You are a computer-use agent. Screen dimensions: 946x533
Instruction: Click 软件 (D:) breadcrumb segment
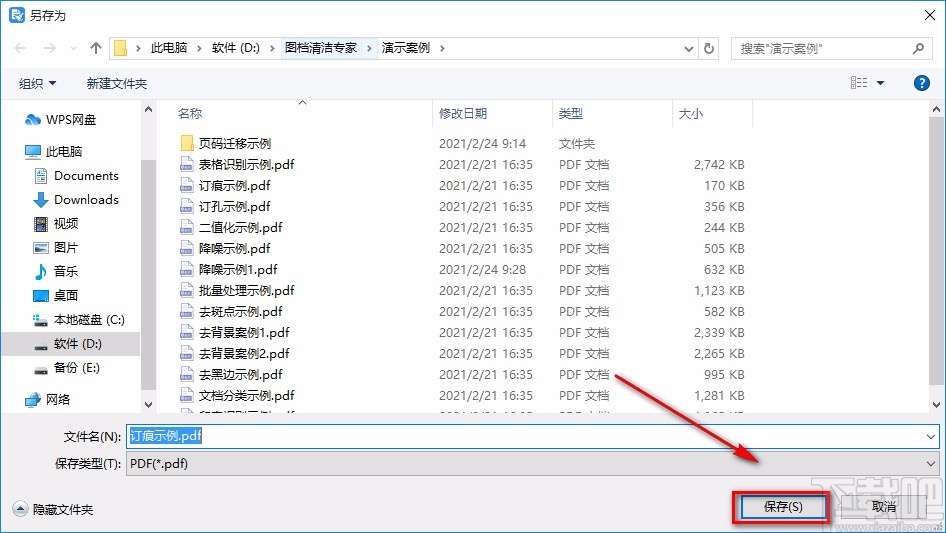(235, 48)
